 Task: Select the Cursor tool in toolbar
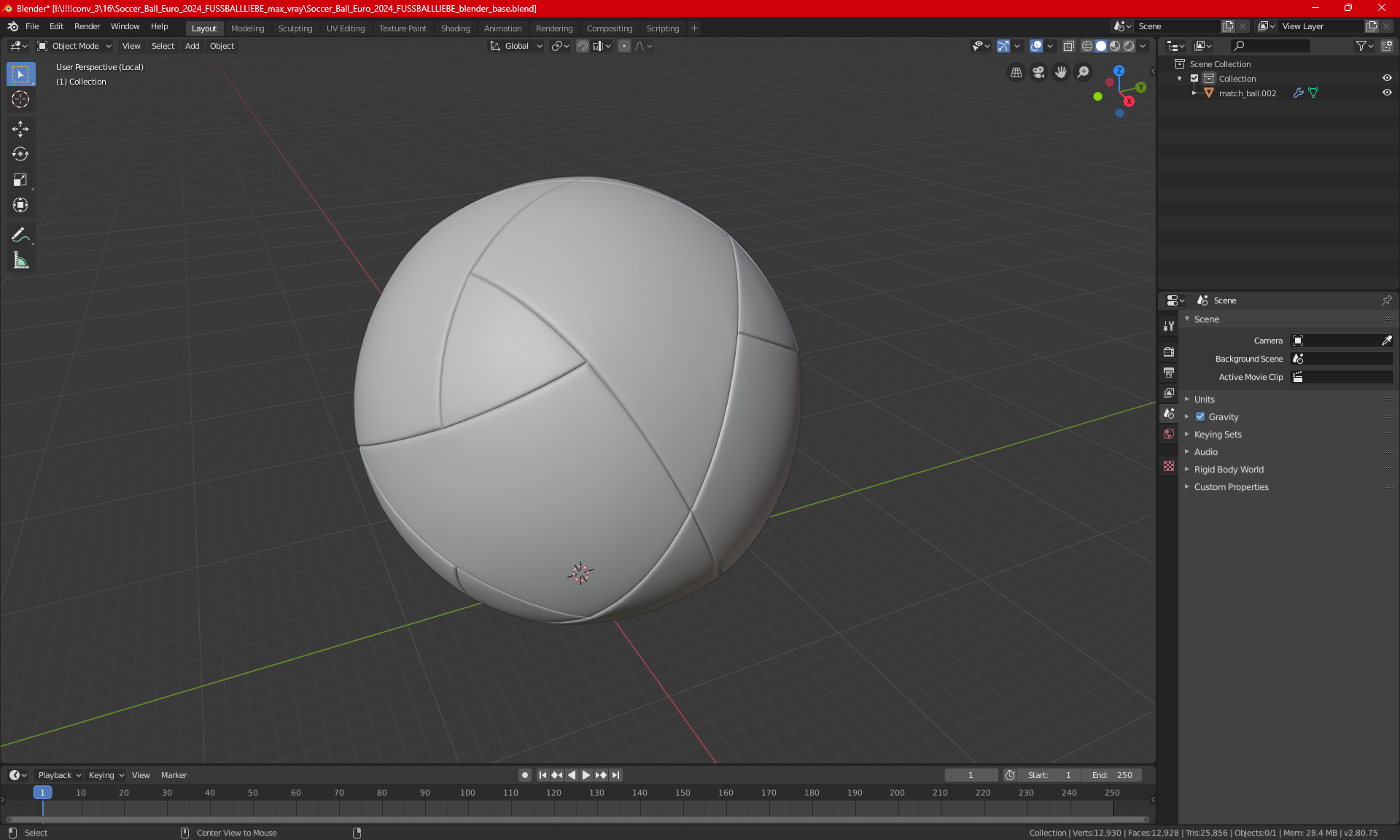click(20, 100)
